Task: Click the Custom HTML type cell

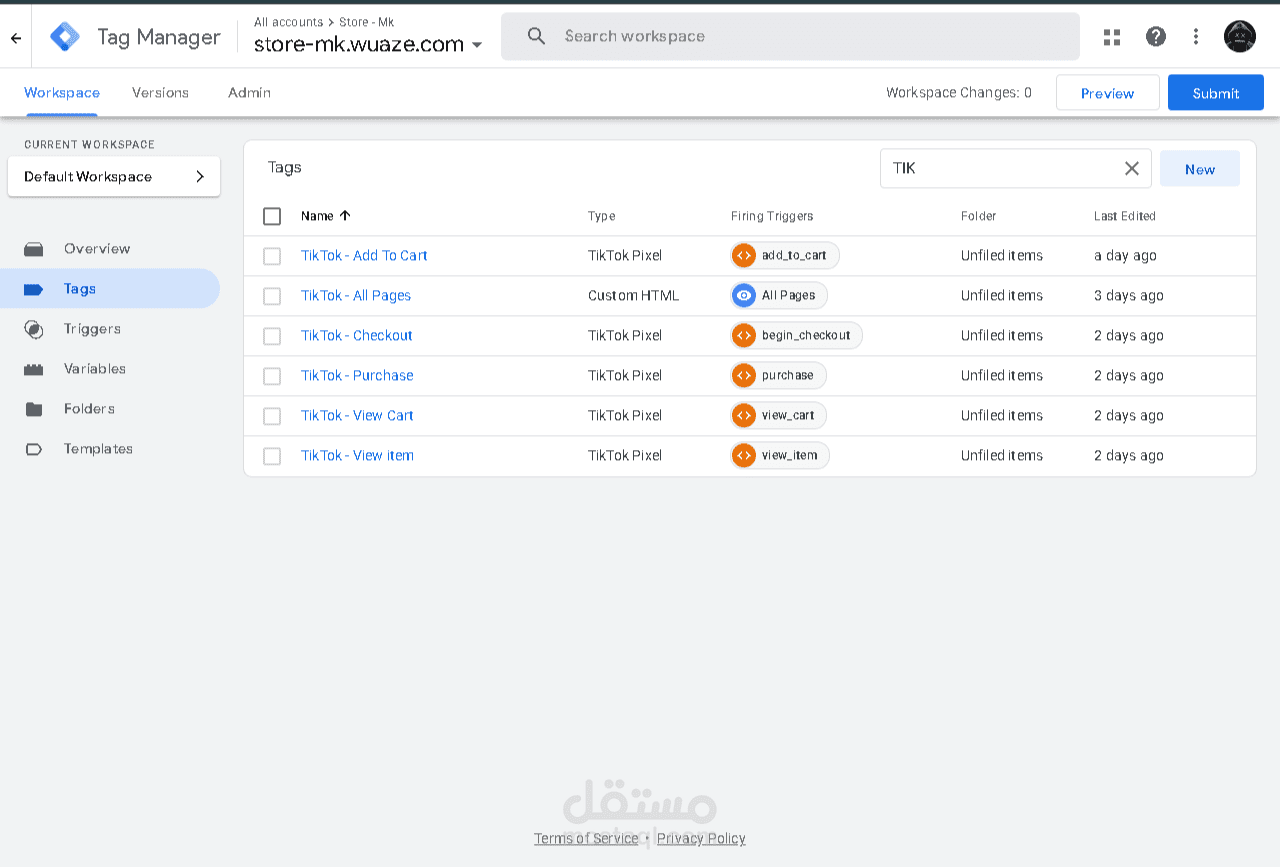Action: pos(633,295)
